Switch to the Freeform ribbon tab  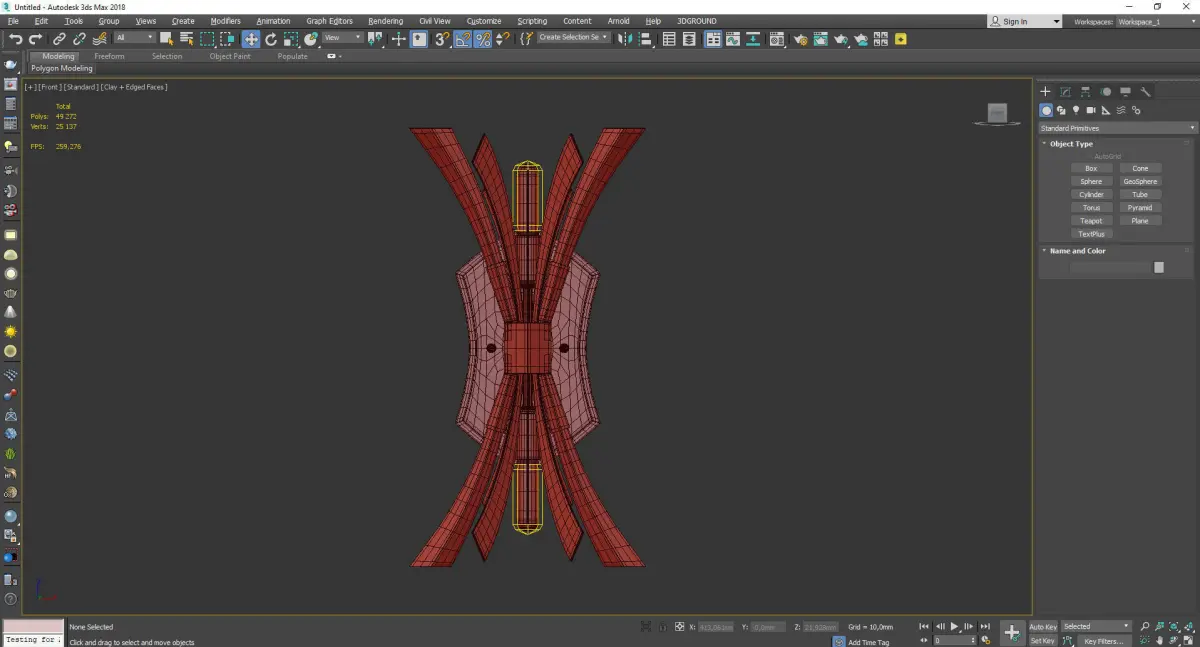pos(109,56)
